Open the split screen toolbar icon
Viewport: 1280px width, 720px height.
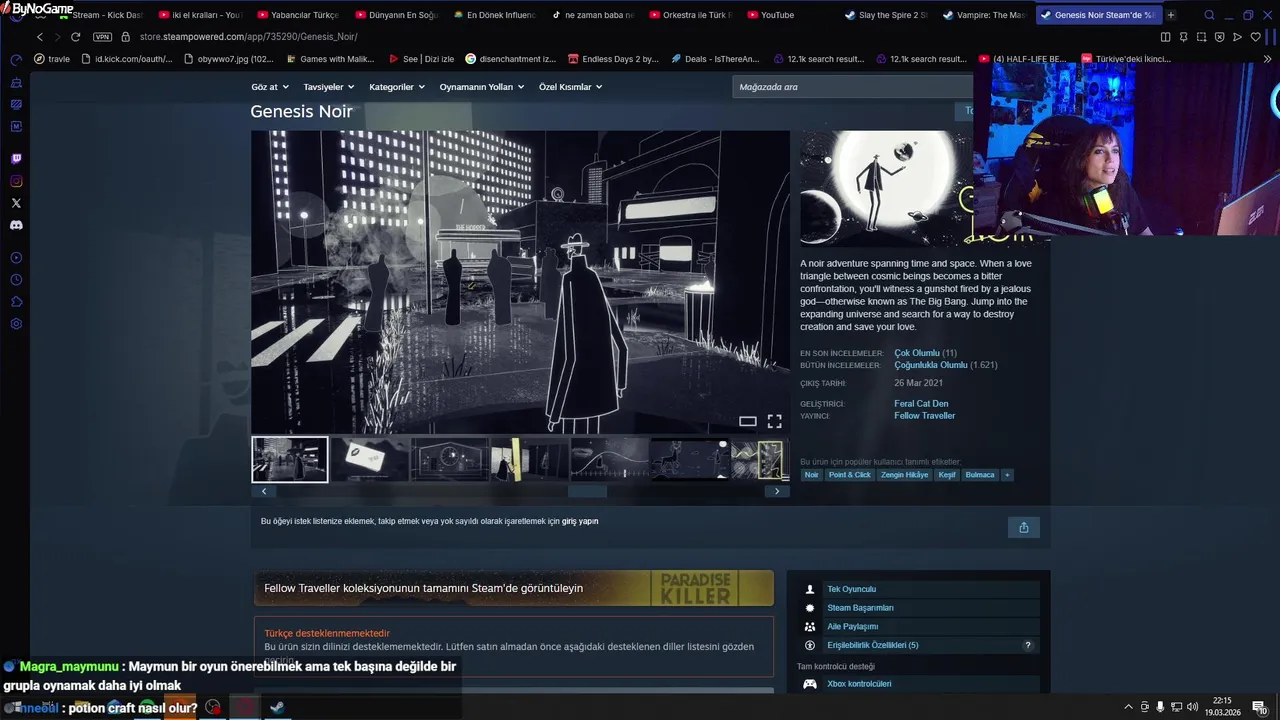(x=1165, y=37)
